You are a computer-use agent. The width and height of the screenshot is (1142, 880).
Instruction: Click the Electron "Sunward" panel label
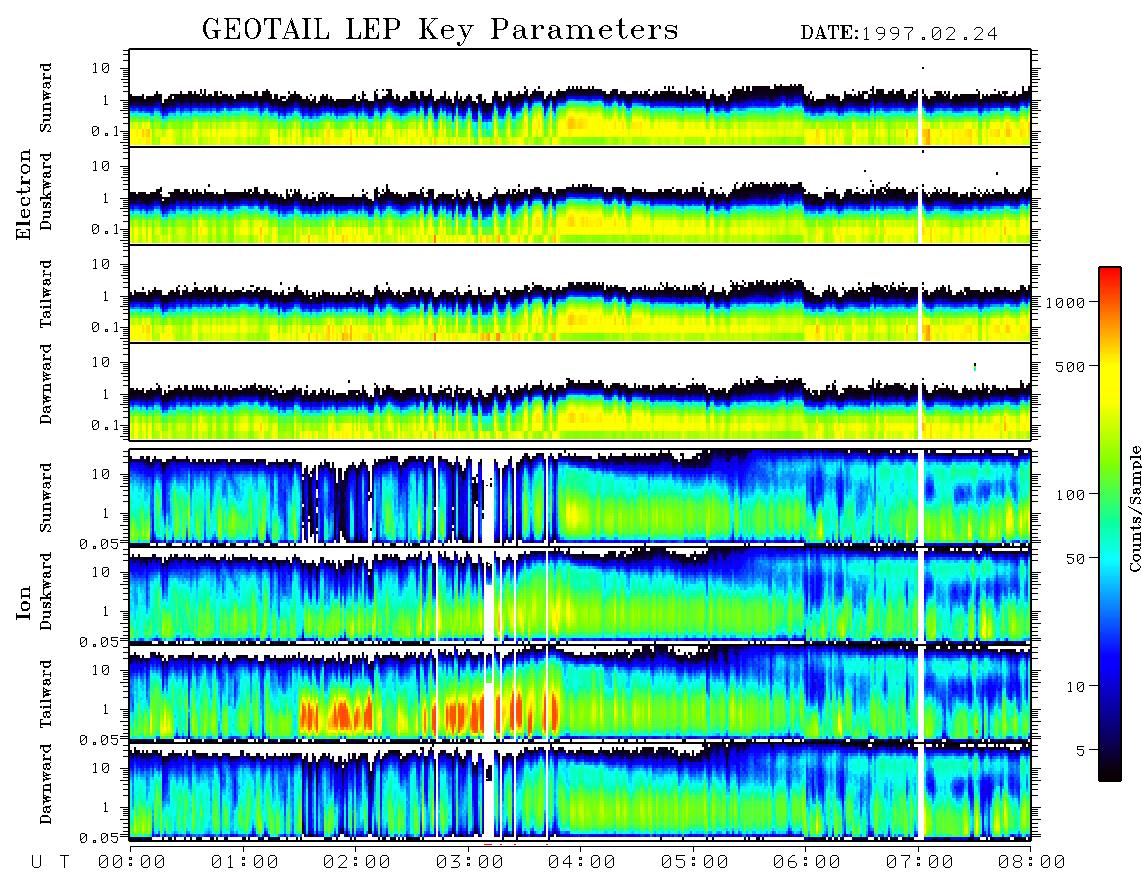pos(46,98)
